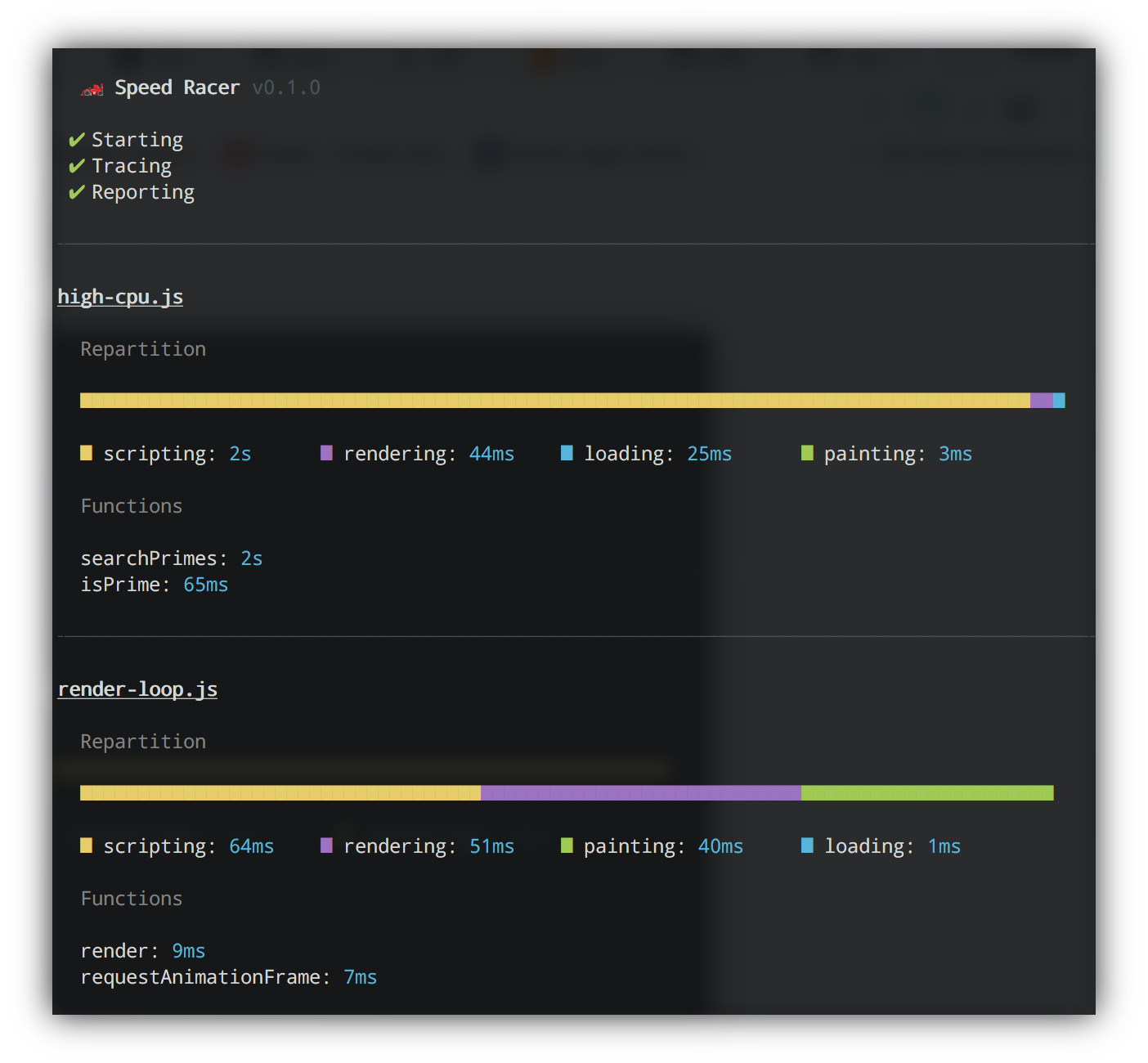Open the render-loop.js file link

click(137, 689)
